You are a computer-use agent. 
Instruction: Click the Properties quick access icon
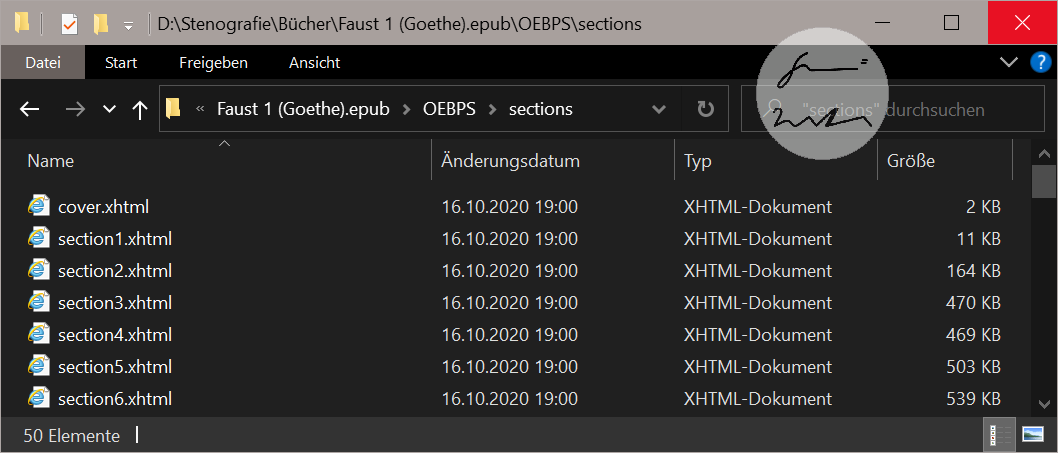[x=69, y=22]
